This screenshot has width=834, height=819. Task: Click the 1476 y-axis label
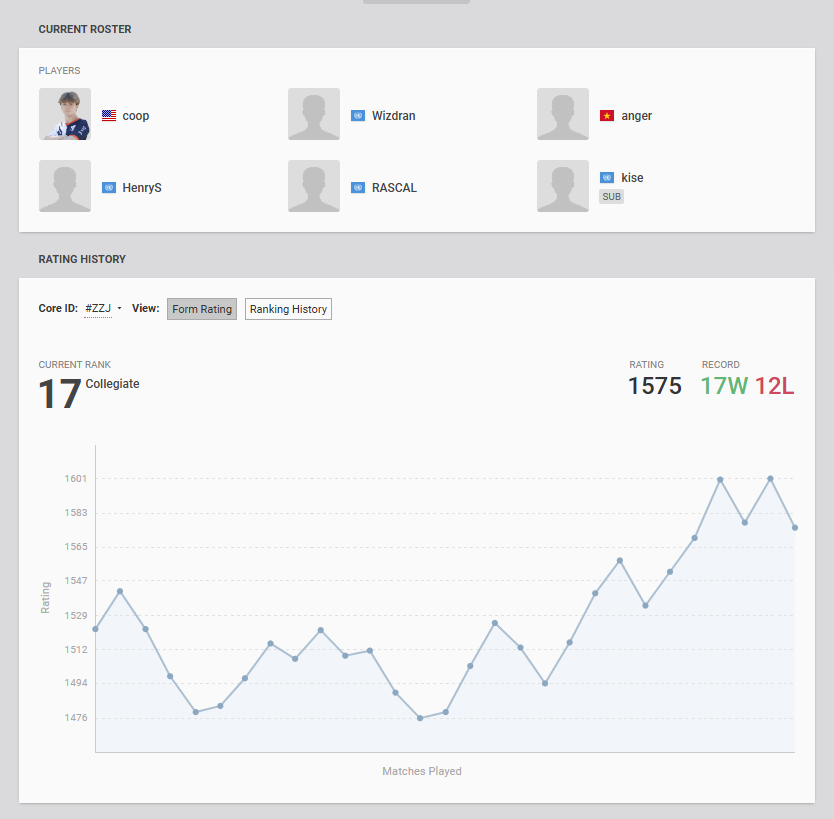76,718
